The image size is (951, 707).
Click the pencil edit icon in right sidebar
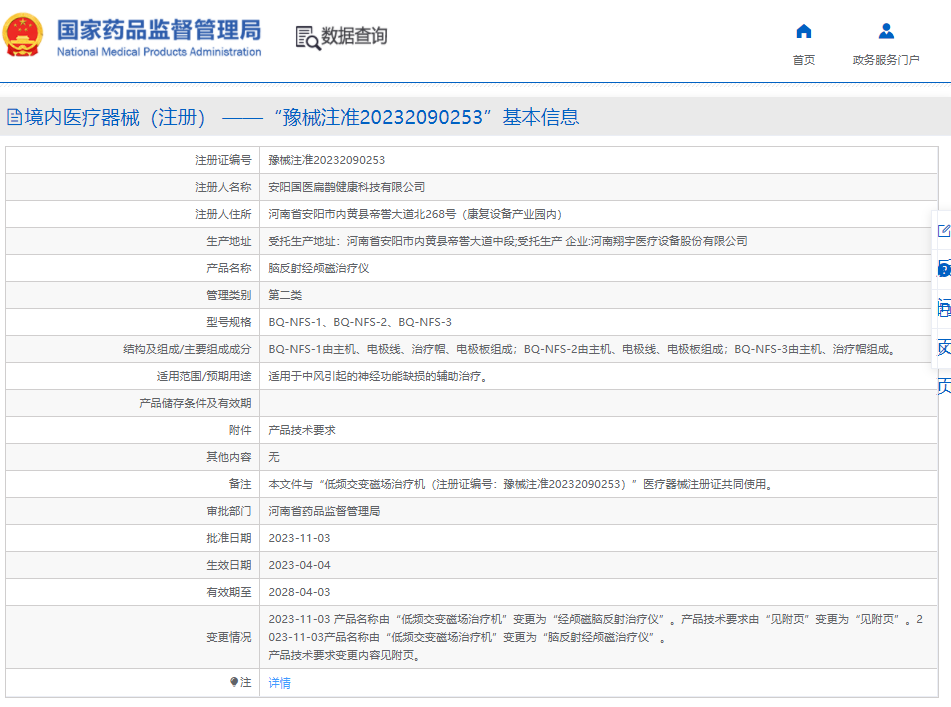(x=944, y=230)
